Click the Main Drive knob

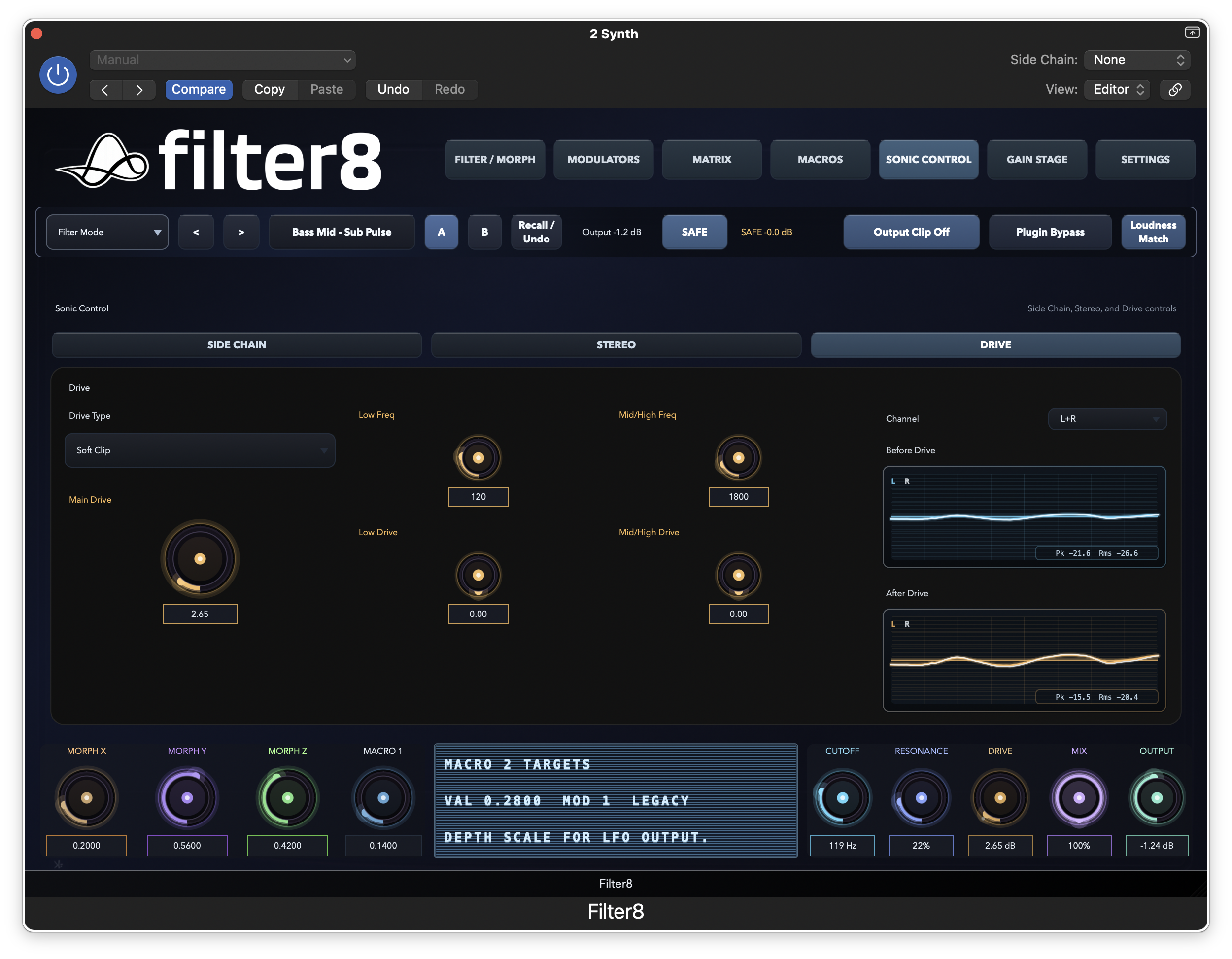200,558
